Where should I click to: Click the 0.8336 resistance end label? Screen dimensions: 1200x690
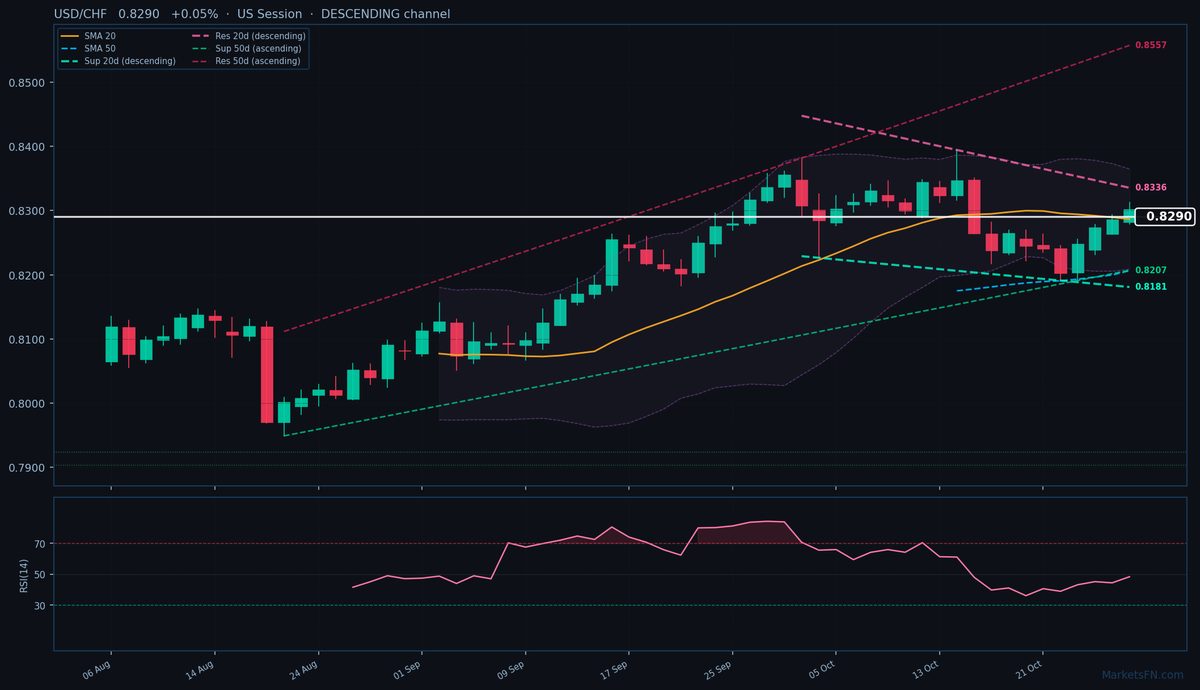[1151, 188]
